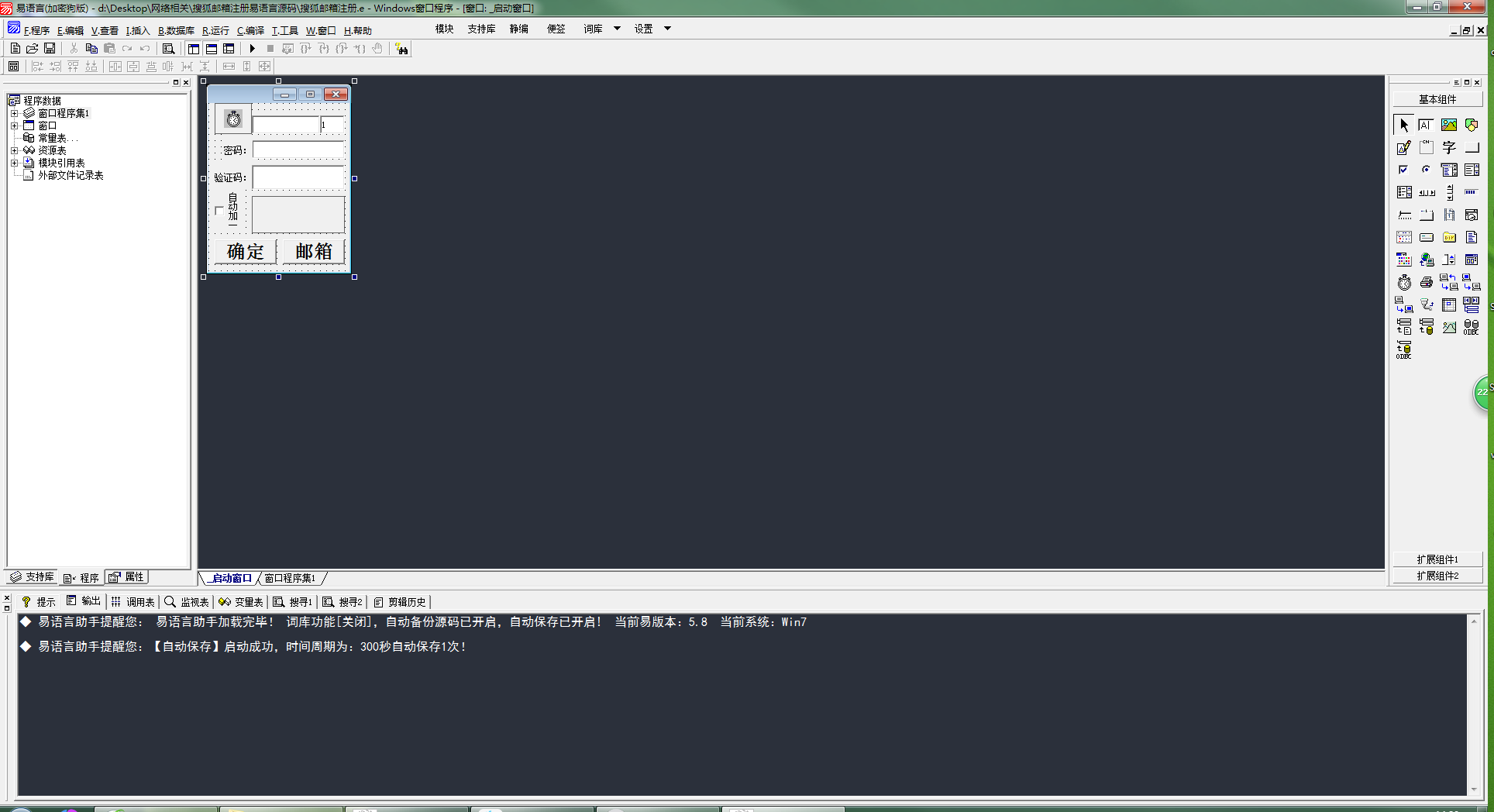1494x812 pixels.
Task: Select the printer component in toolbox
Action: tap(1426, 283)
